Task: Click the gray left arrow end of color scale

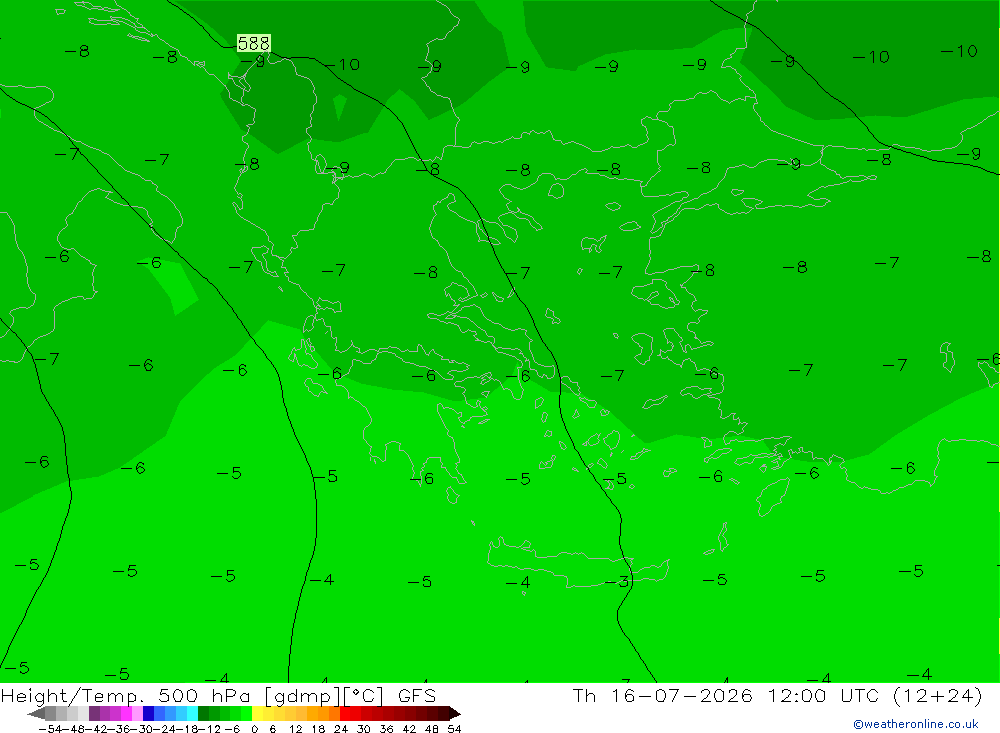Action: point(36,713)
